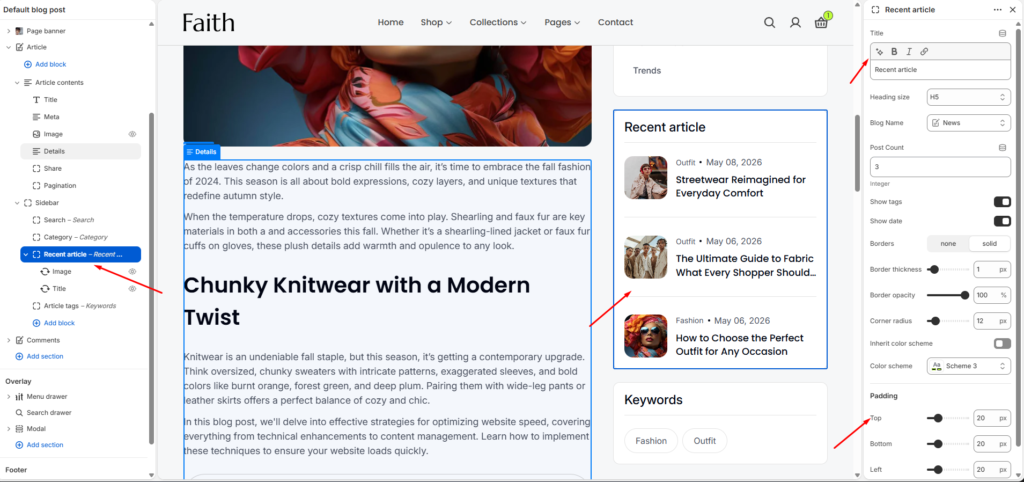The image size is (1024, 482).
Task: Expand the Menu drawer section
Action: point(8,396)
